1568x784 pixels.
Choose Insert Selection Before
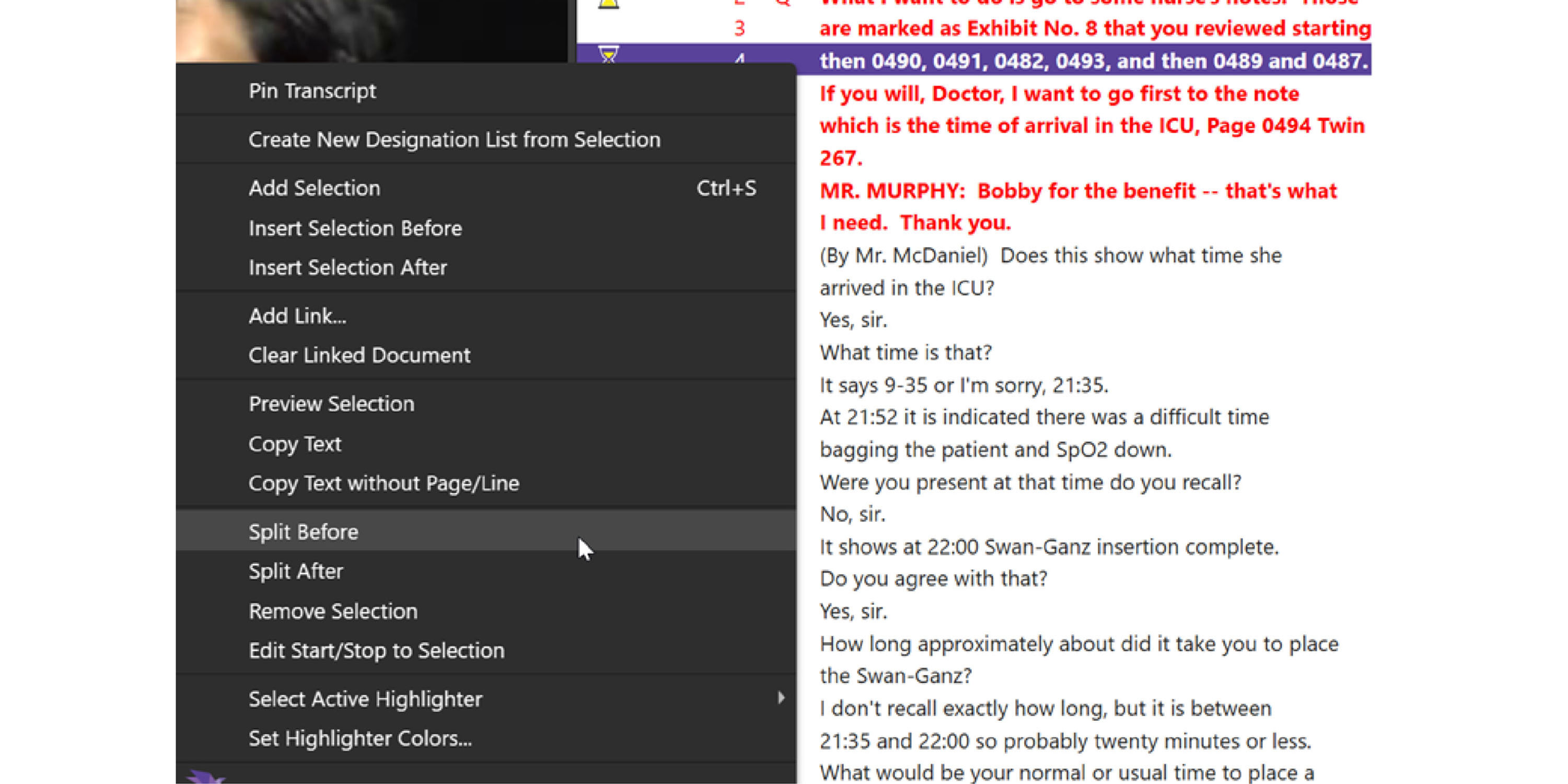(x=355, y=228)
